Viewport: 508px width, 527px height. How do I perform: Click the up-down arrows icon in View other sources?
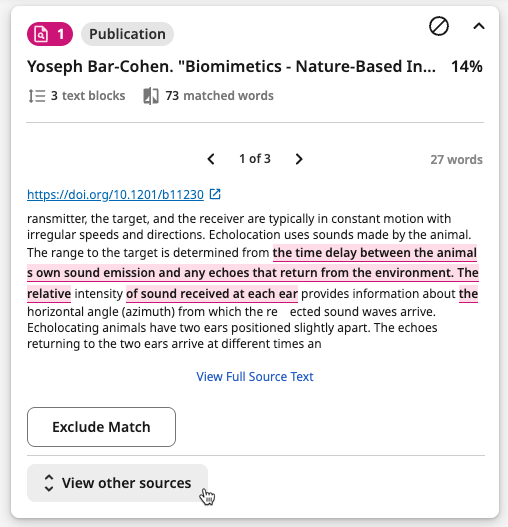pos(49,483)
